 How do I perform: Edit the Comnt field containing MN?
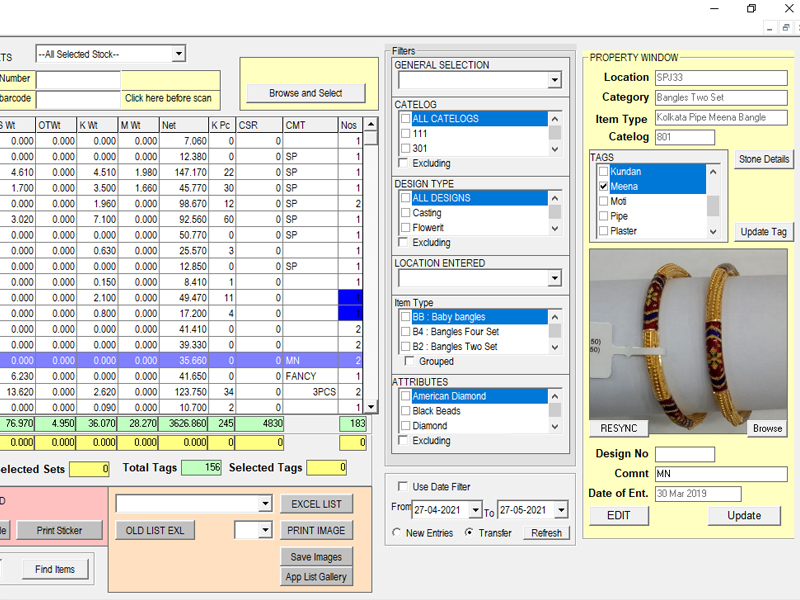[x=721, y=473]
